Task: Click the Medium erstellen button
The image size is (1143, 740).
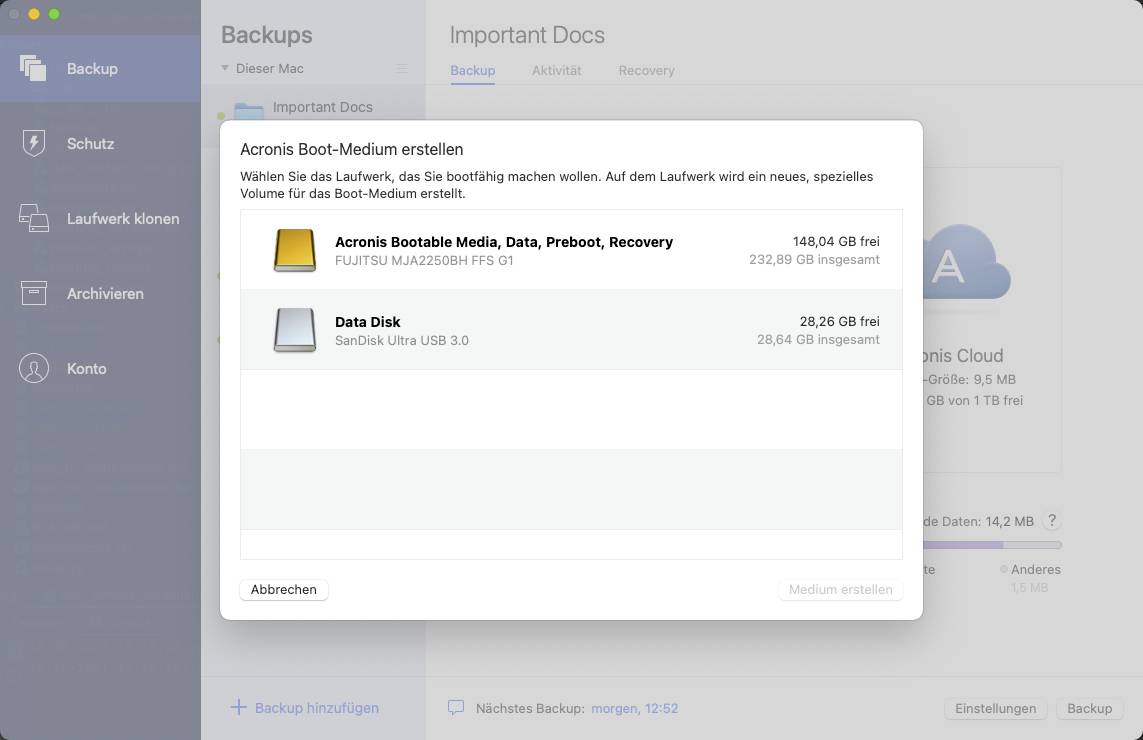Action: (x=840, y=589)
